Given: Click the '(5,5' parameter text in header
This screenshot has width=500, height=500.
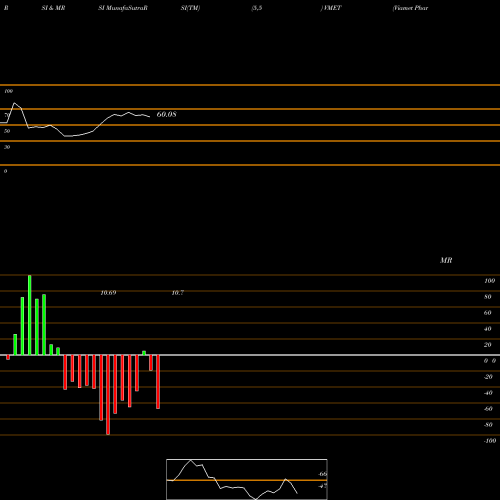Looking at the screenshot, I should (257, 8).
